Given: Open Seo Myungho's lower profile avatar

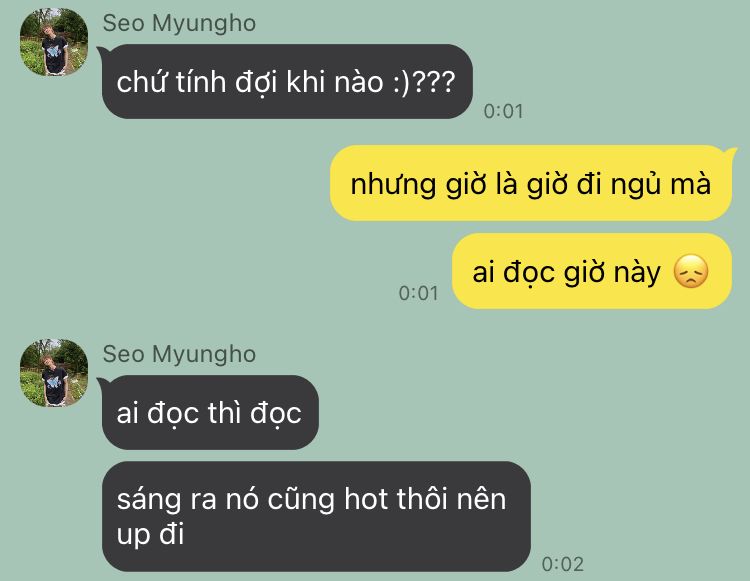Looking at the screenshot, I should (x=54, y=373).
